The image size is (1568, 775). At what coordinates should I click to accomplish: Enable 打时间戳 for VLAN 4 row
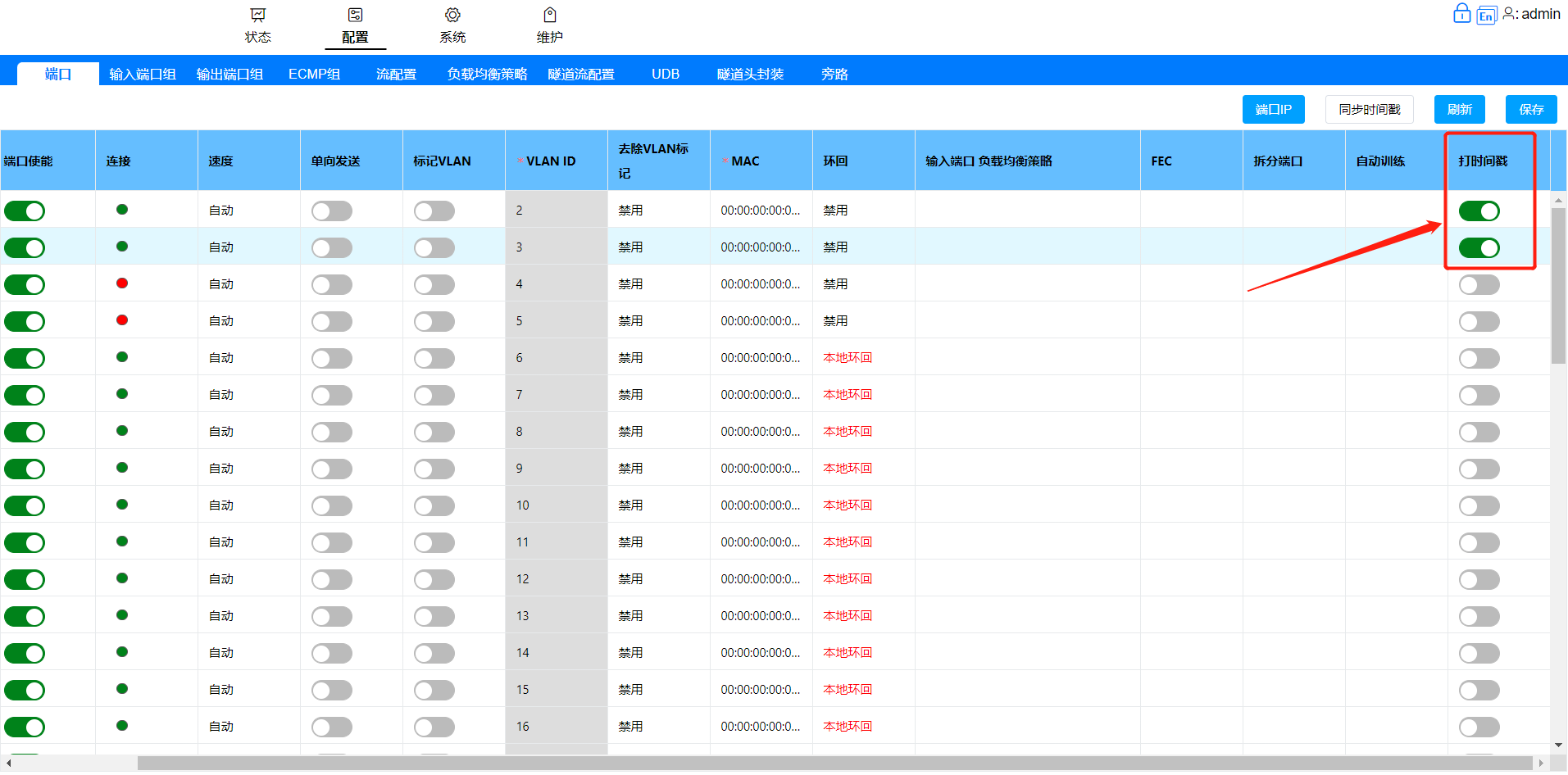[1479, 284]
